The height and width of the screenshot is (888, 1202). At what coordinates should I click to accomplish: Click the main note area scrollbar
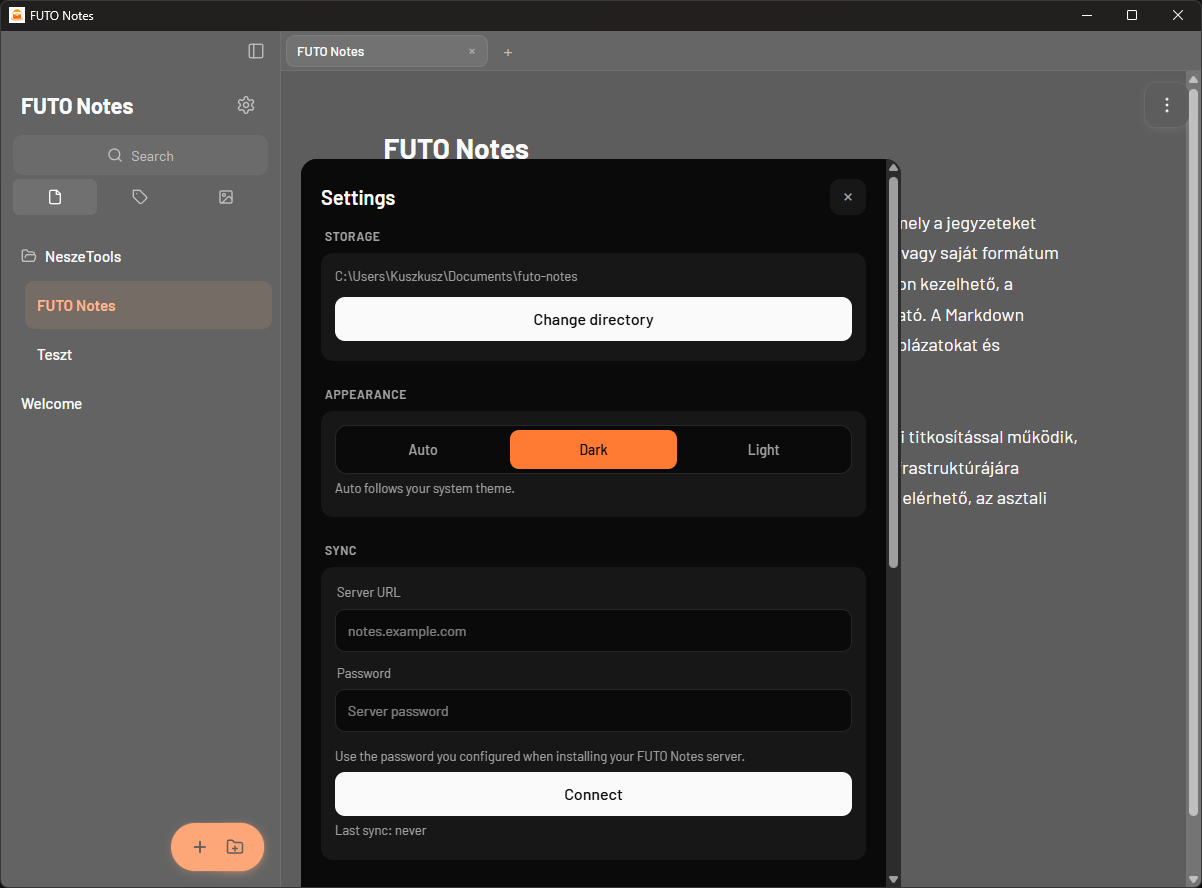pyautogui.click(x=1193, y=452)
